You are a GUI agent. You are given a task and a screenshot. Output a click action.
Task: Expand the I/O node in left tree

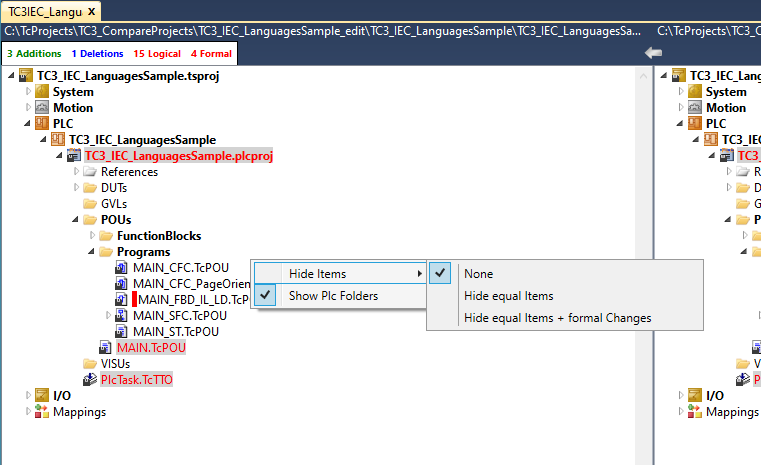(28, 395)
